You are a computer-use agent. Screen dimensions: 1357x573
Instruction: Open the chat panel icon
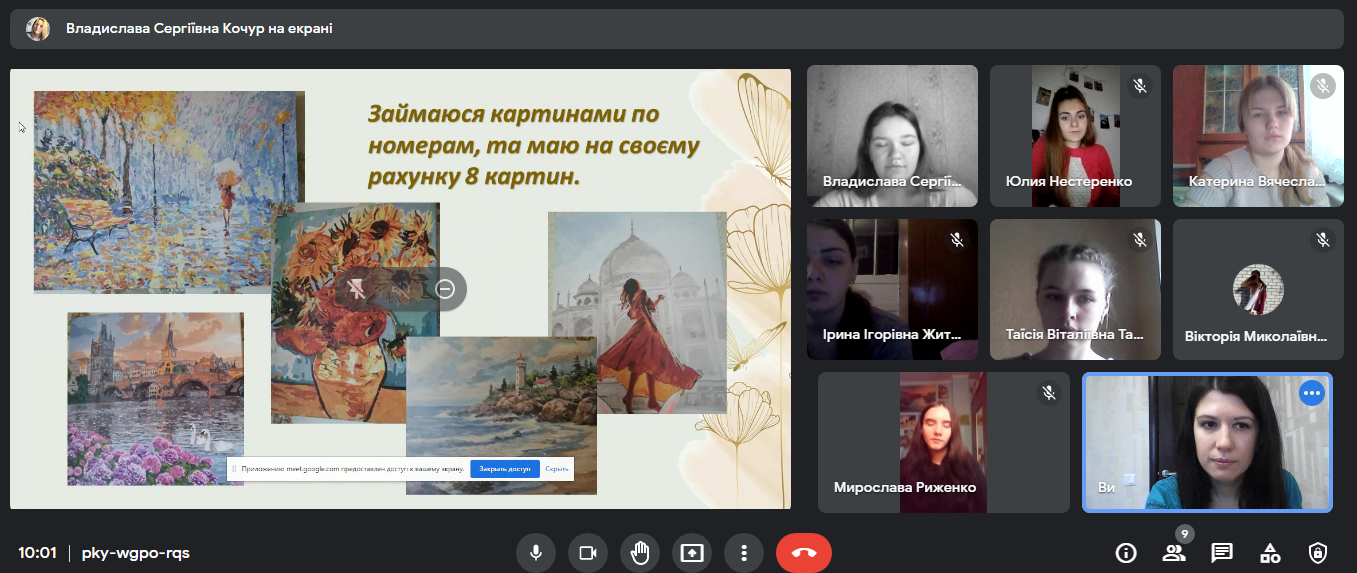pyautogui.click(x=1222, y=552)
